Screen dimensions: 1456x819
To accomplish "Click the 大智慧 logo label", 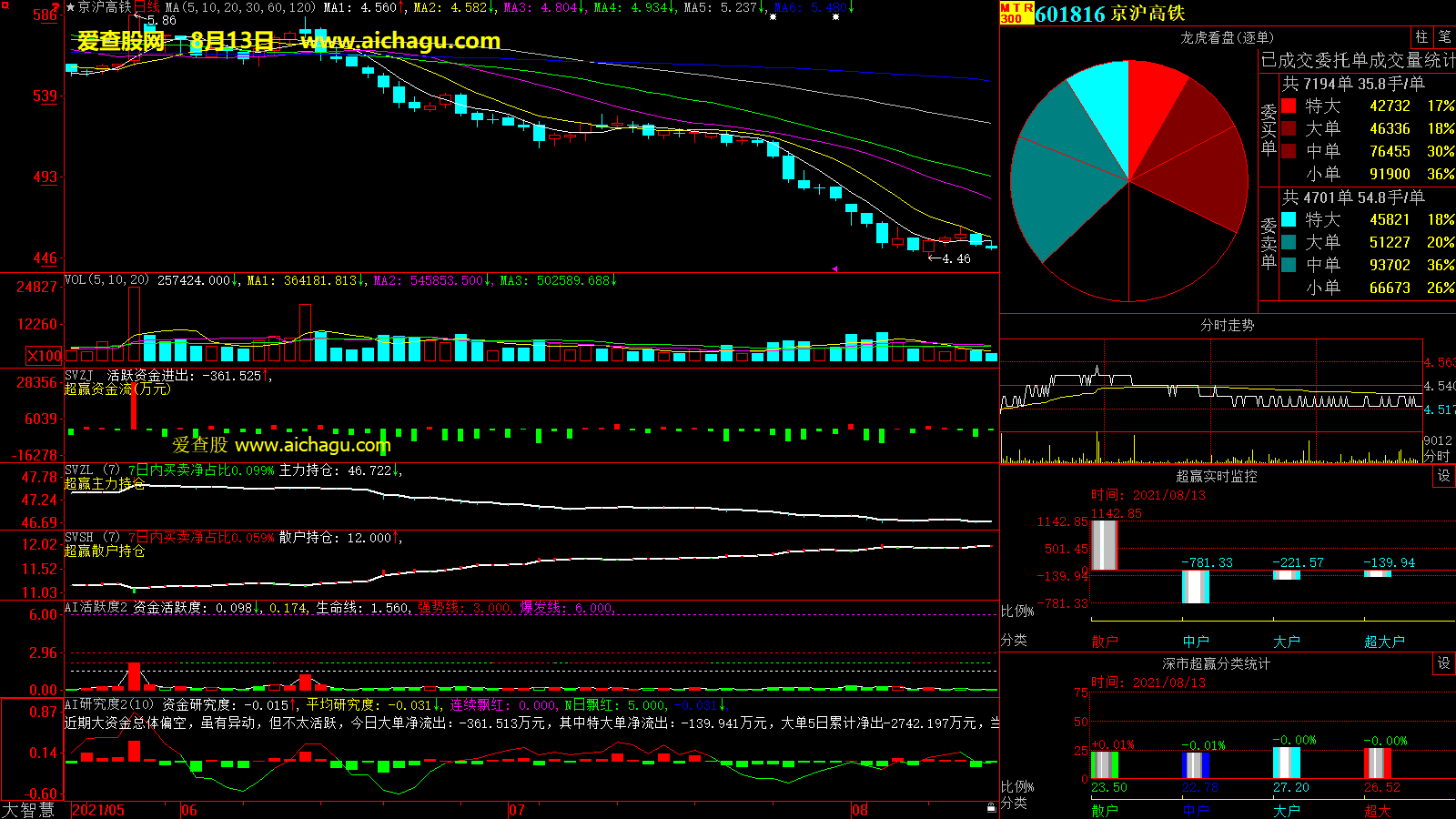I will (28, 810).
